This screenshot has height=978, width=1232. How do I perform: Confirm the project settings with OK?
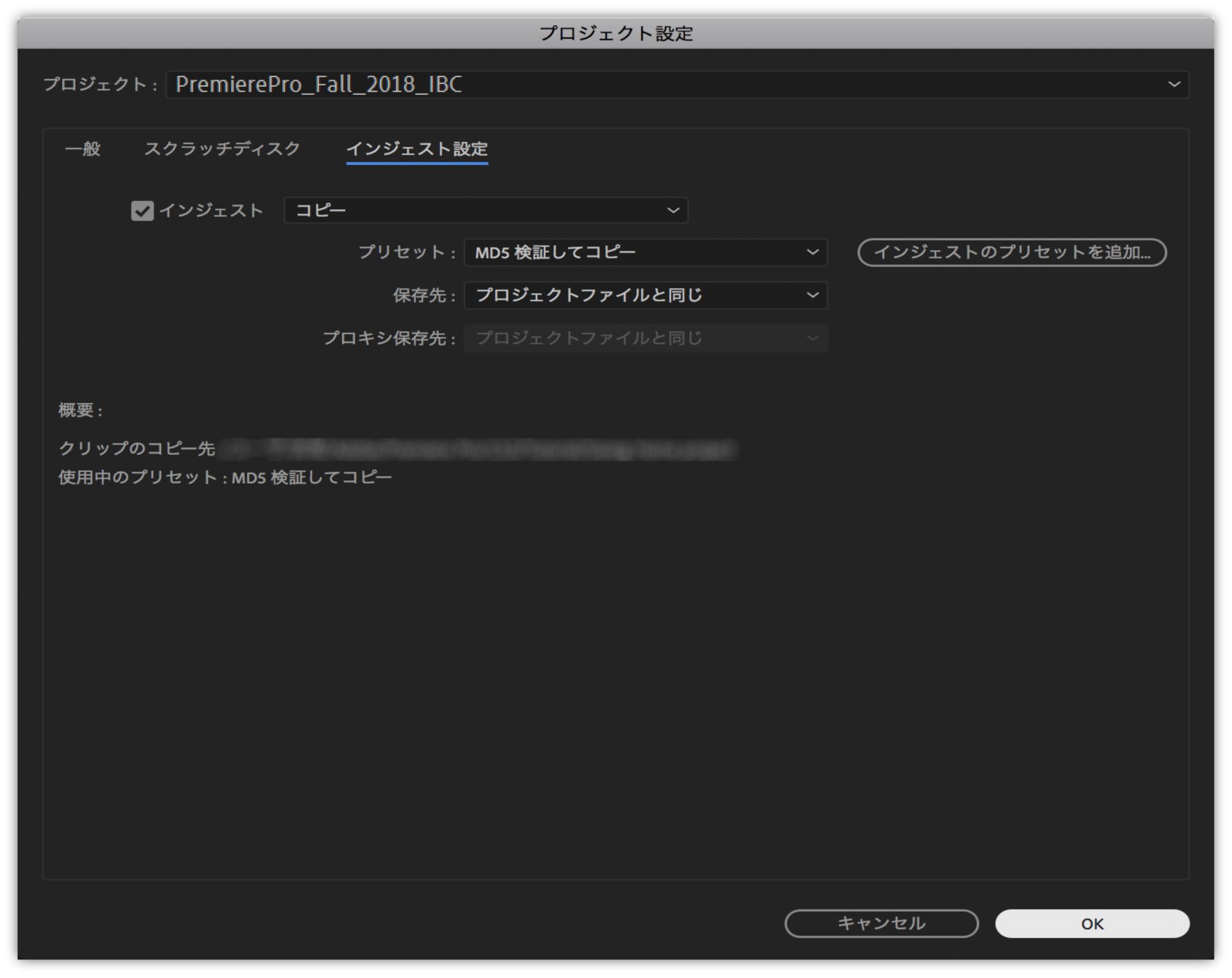1092,924
